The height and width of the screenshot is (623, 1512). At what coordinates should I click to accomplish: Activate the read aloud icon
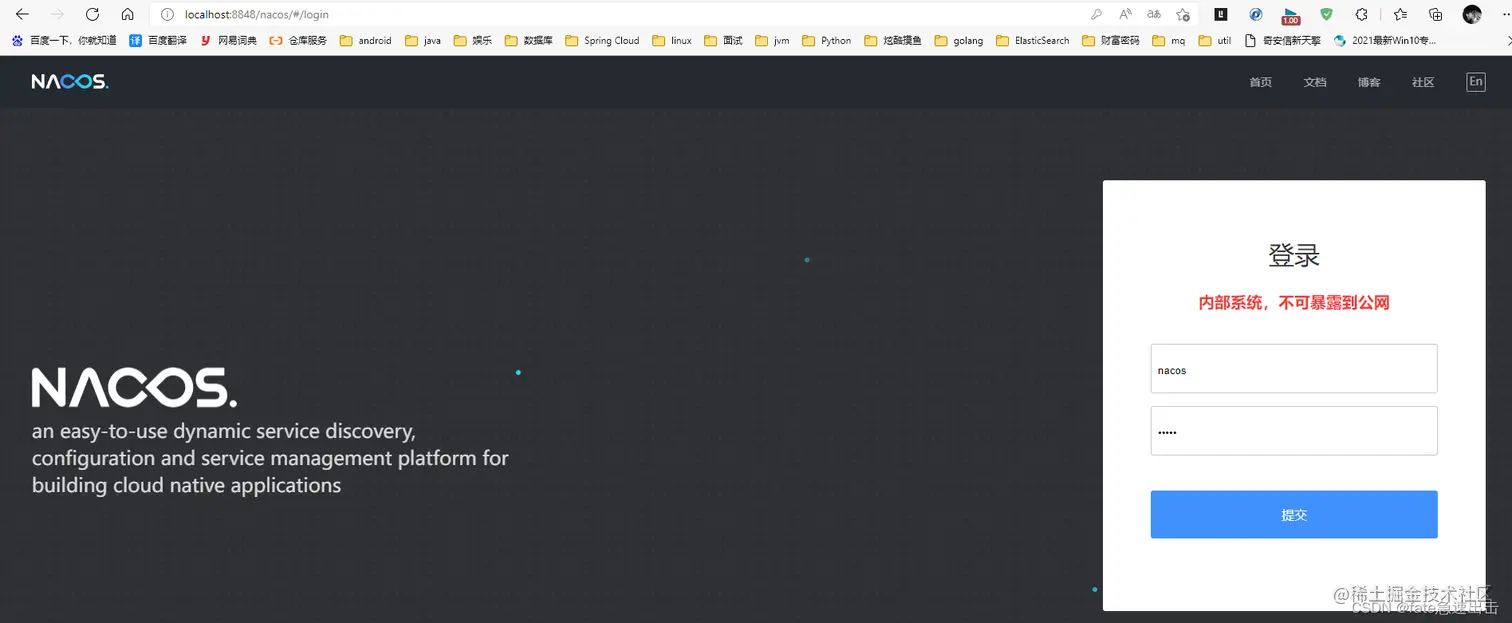(1125, 14)
